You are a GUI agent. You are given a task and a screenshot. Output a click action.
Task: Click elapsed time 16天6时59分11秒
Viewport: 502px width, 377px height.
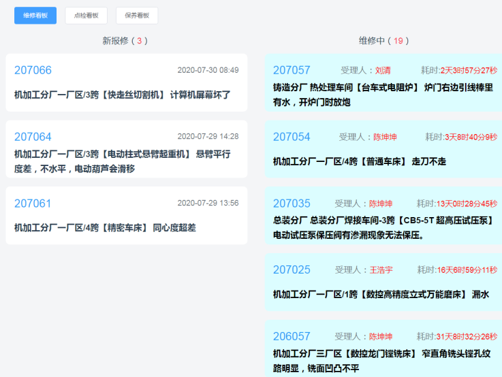tap(467, 270)
